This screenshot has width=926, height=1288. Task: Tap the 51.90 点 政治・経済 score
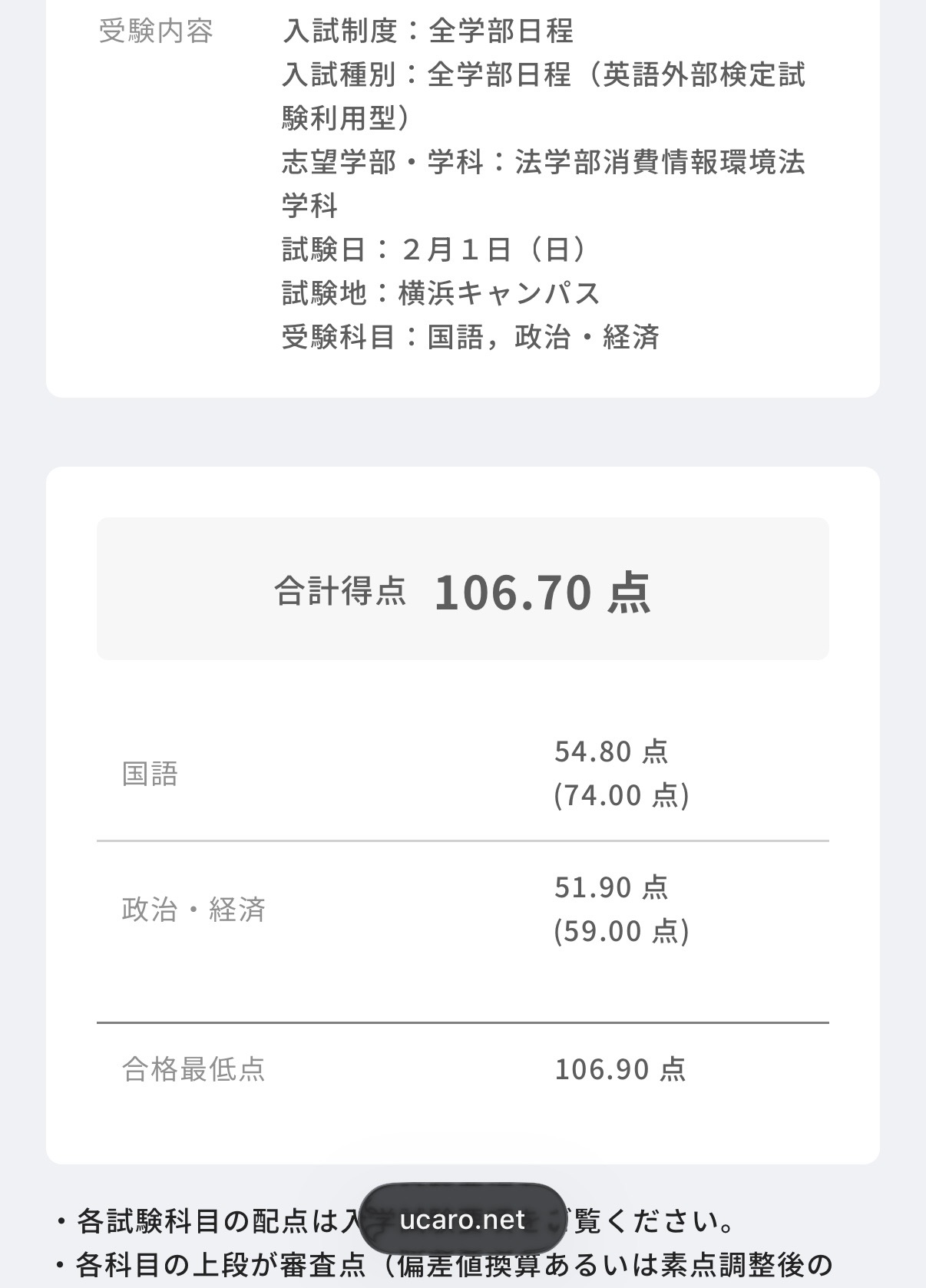pyautogui.click(x=611, y=887)
